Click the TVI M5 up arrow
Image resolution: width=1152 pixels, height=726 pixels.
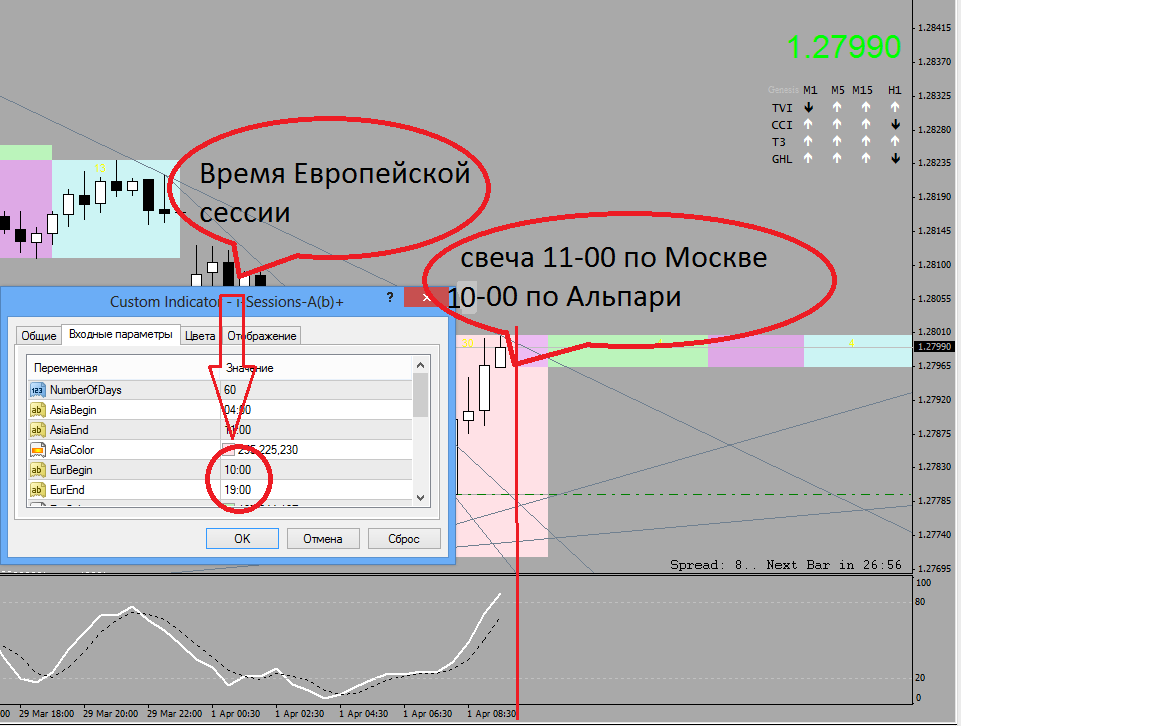(x=837, y=107)
